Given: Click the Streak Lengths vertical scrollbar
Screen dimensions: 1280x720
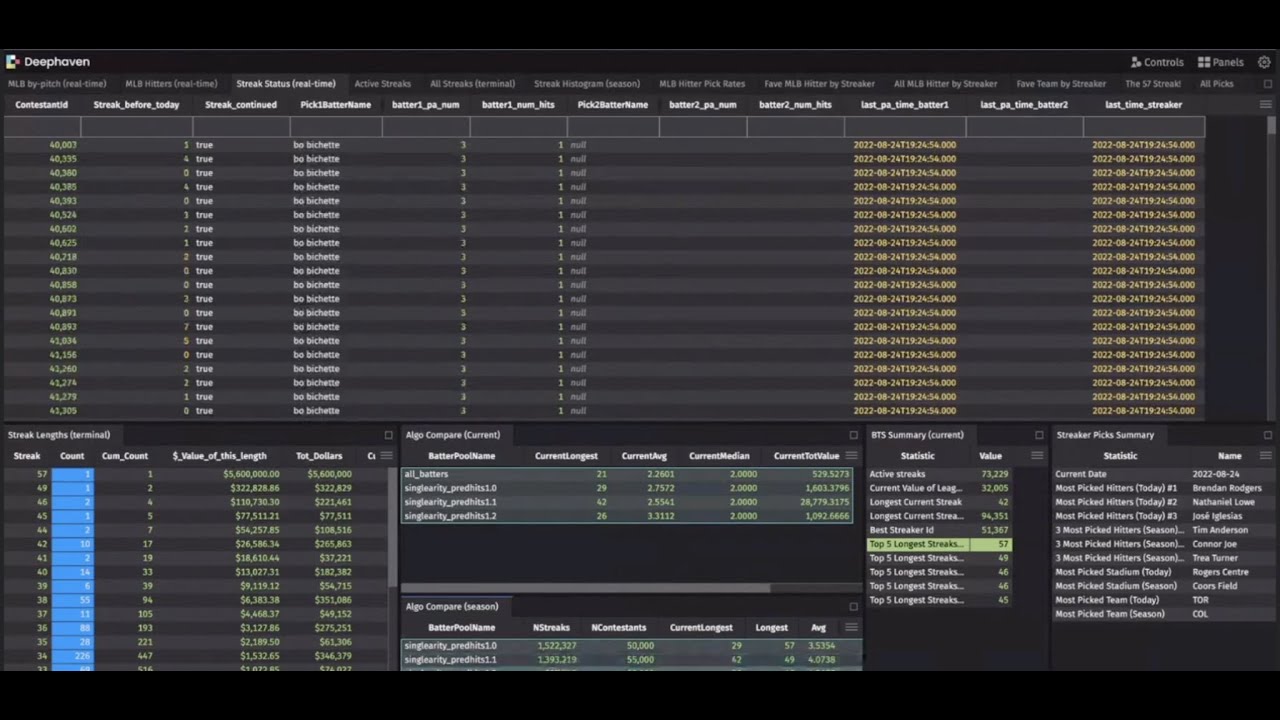Looking at the screenshot, I should tap(393, 528).
